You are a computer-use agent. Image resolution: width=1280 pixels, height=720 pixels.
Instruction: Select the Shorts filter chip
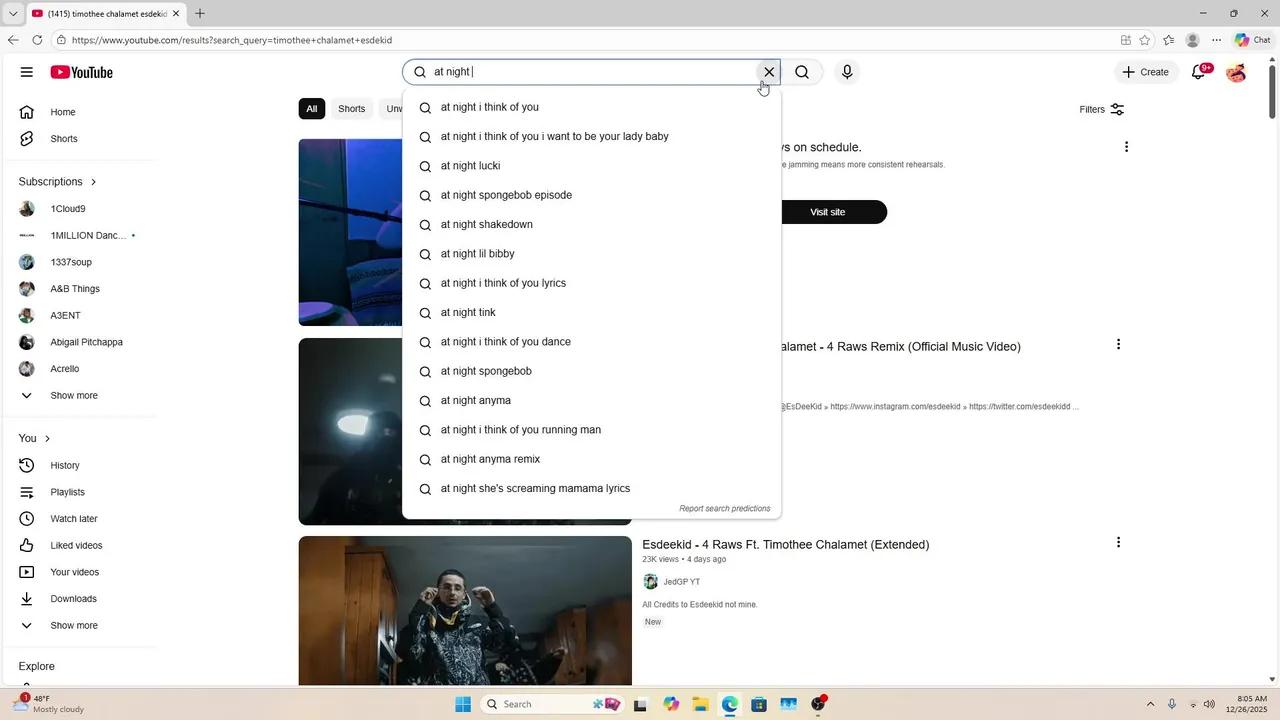tap(352, 109)
